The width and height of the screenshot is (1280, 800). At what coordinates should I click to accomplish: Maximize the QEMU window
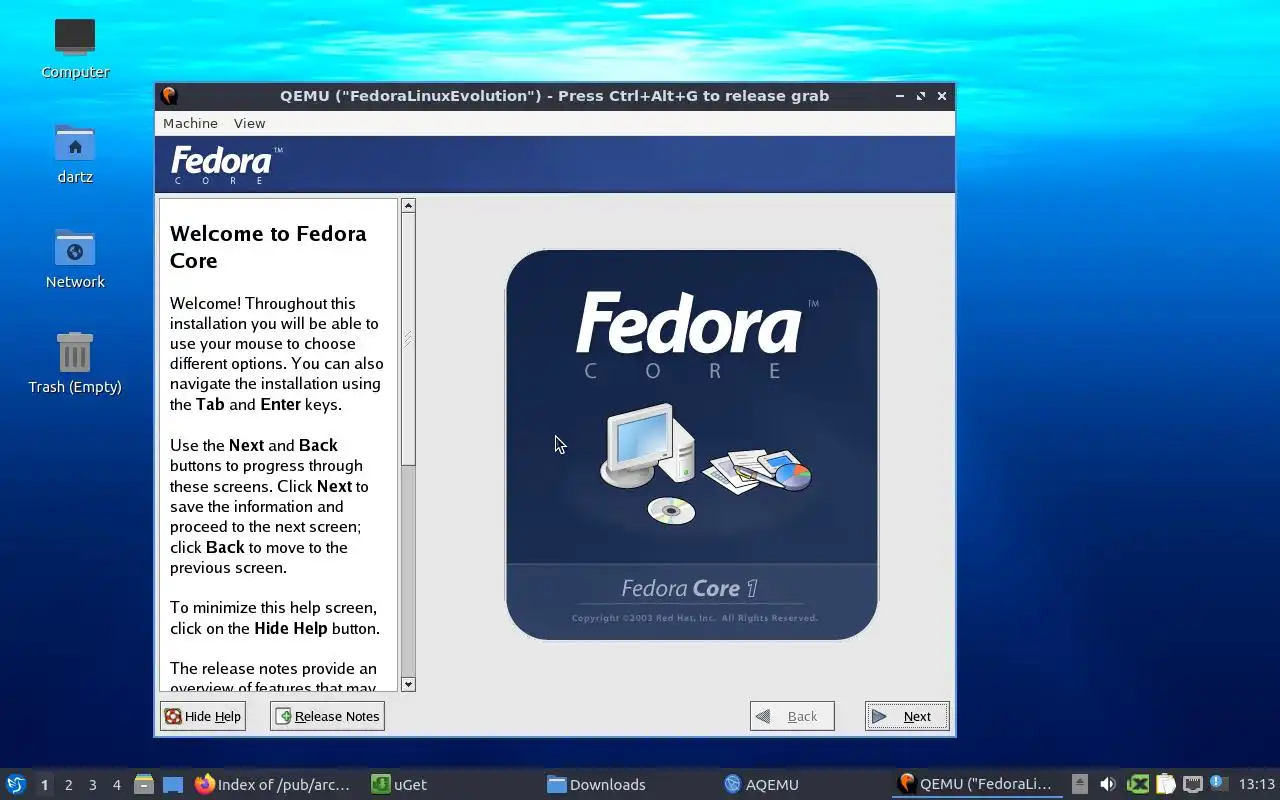(x=921, y=96)
